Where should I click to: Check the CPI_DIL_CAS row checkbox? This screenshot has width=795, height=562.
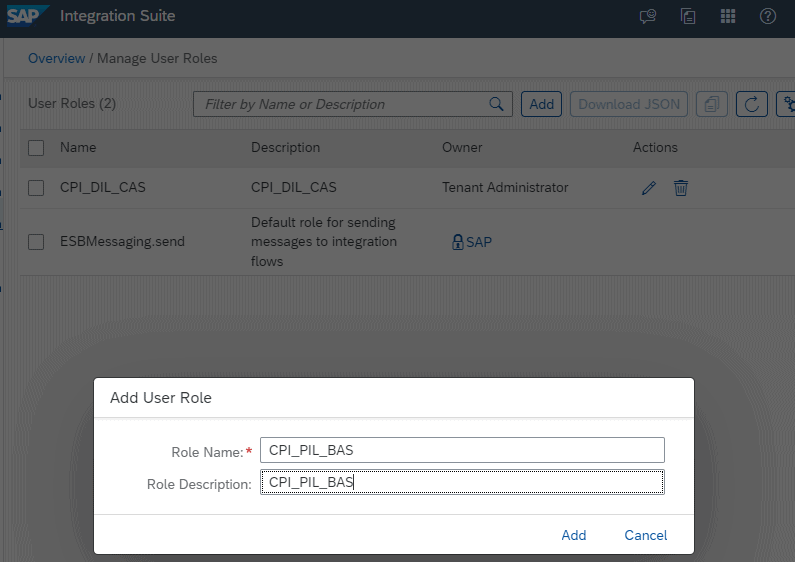click(36, 188)
